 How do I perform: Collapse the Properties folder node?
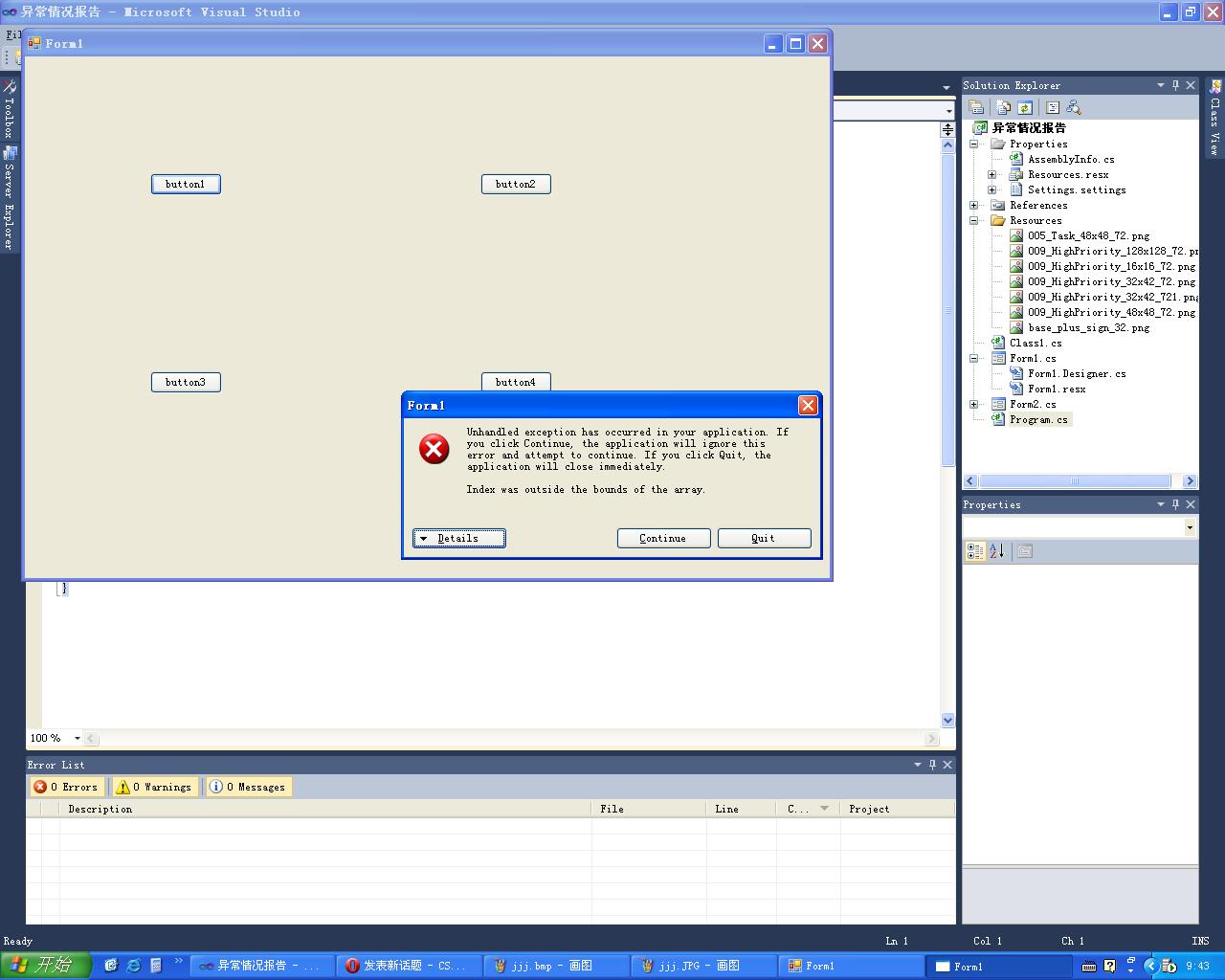click(x=974, y=144)
